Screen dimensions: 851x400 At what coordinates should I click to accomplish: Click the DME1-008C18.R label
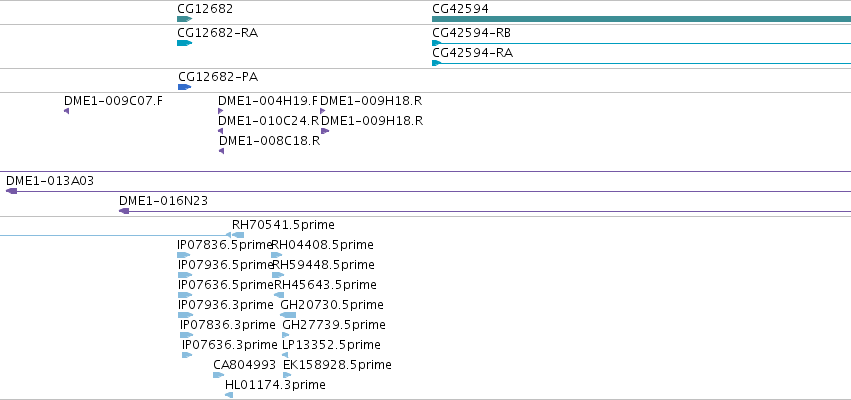coord(269,141)
